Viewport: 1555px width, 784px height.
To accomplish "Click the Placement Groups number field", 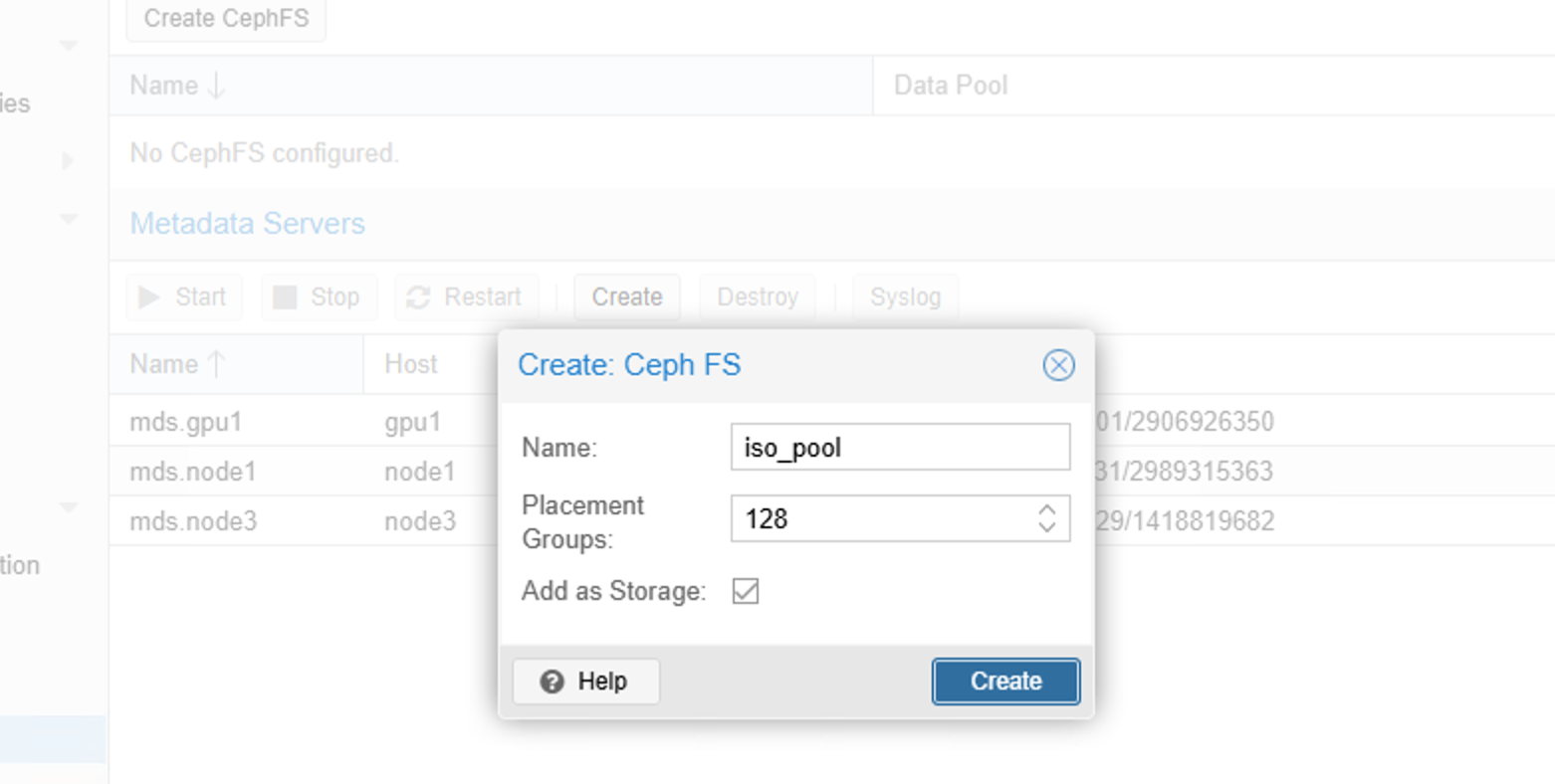I will click(881, 518).
